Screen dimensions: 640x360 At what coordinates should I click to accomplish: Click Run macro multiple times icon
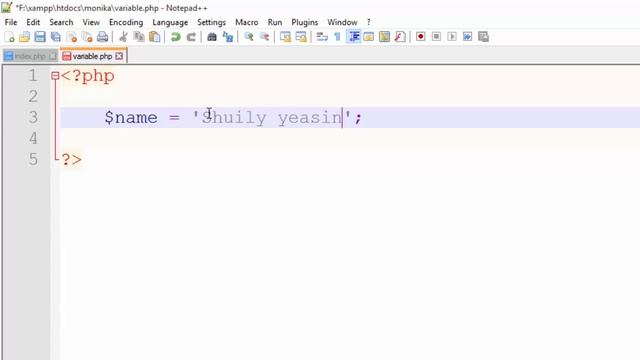[467, 37]
